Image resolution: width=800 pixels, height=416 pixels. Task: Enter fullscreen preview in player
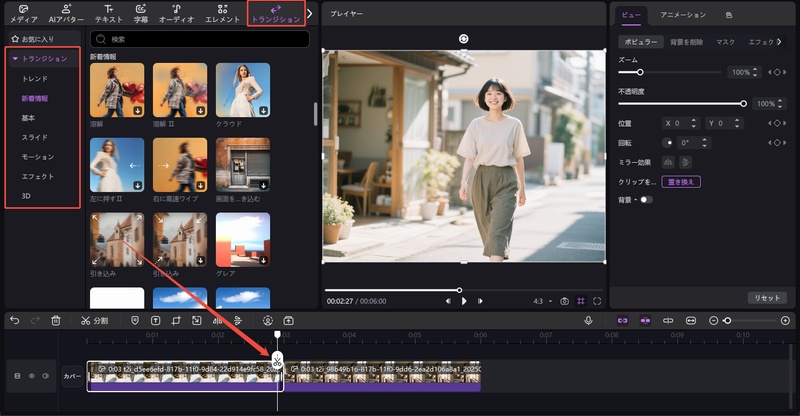pos(597,301)
